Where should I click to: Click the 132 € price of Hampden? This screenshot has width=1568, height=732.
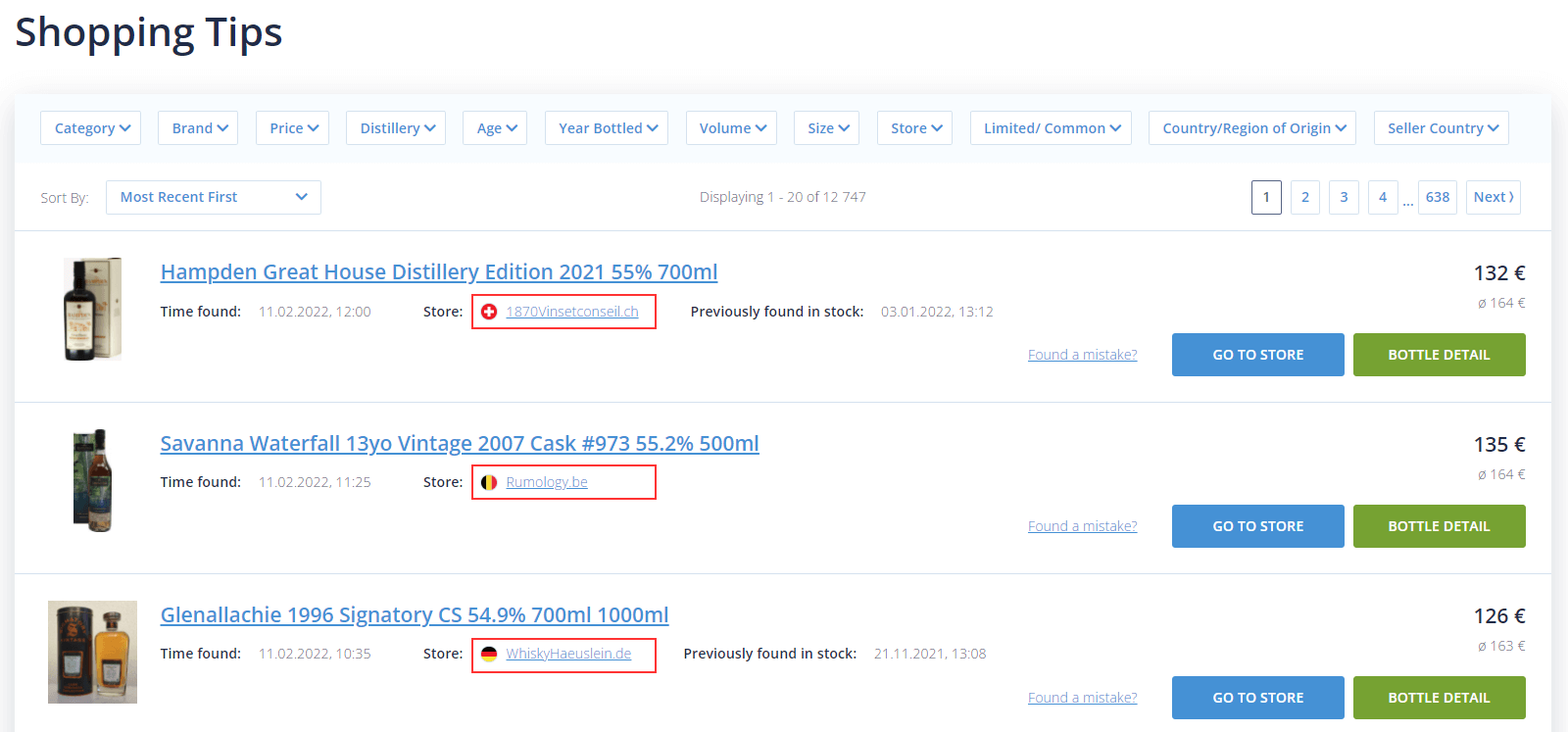(1499, 273)
